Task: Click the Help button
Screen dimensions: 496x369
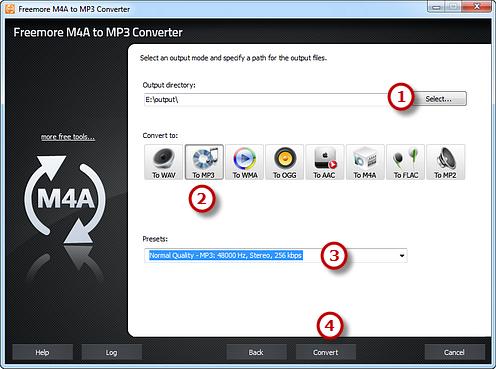Action: pos(42,352)
